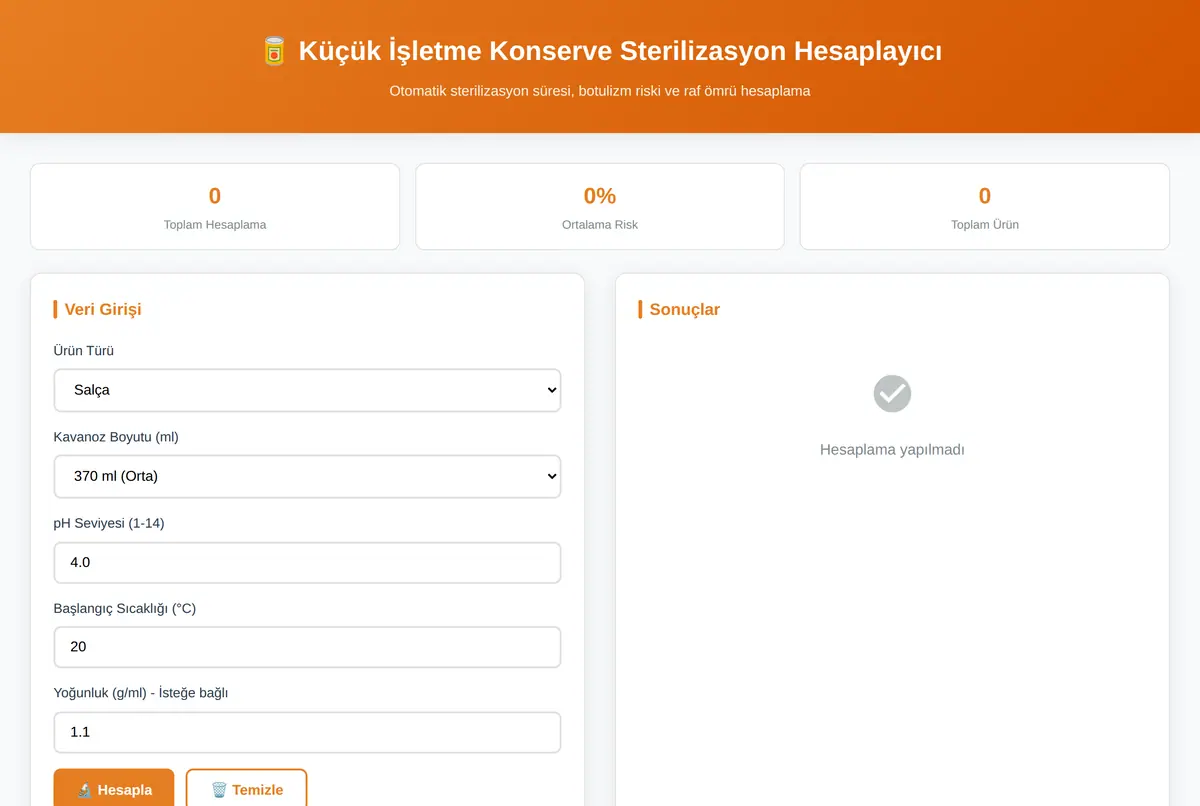
Task: Focus the pH Seviyesi input field
Action: [x=307, y=562]
